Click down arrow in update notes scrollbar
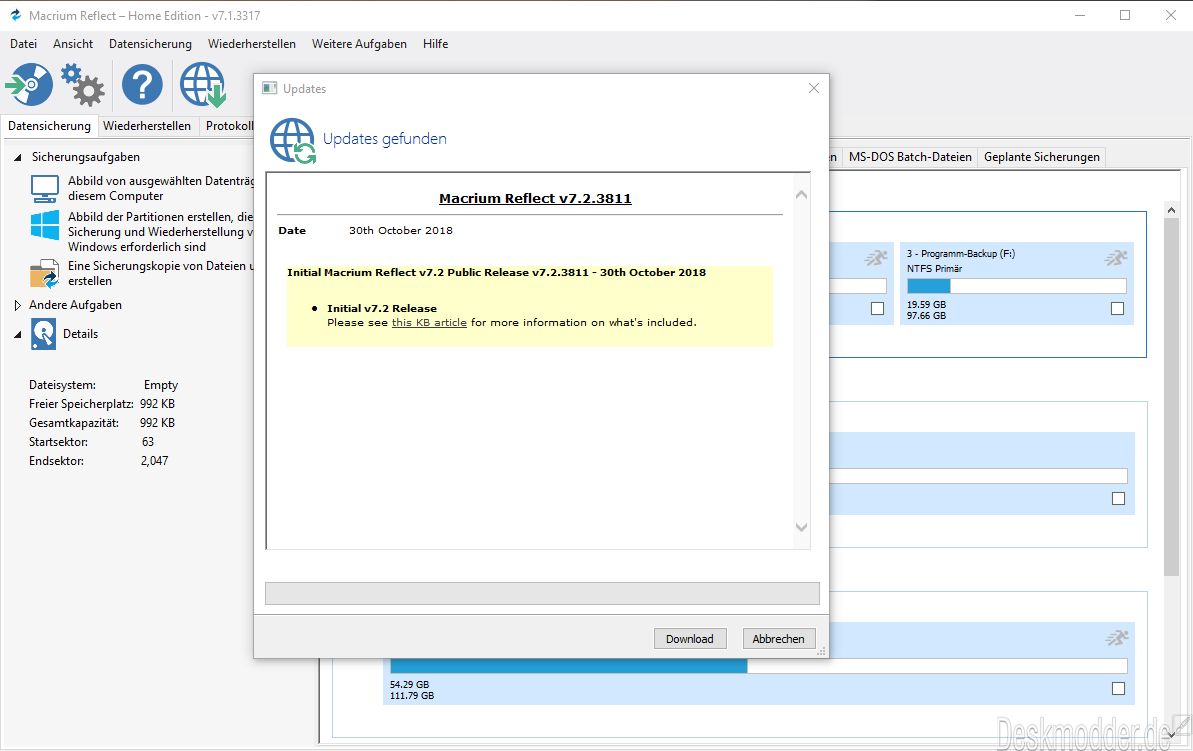The width and height of the screenshot is (1193, 751). [801, 527]
